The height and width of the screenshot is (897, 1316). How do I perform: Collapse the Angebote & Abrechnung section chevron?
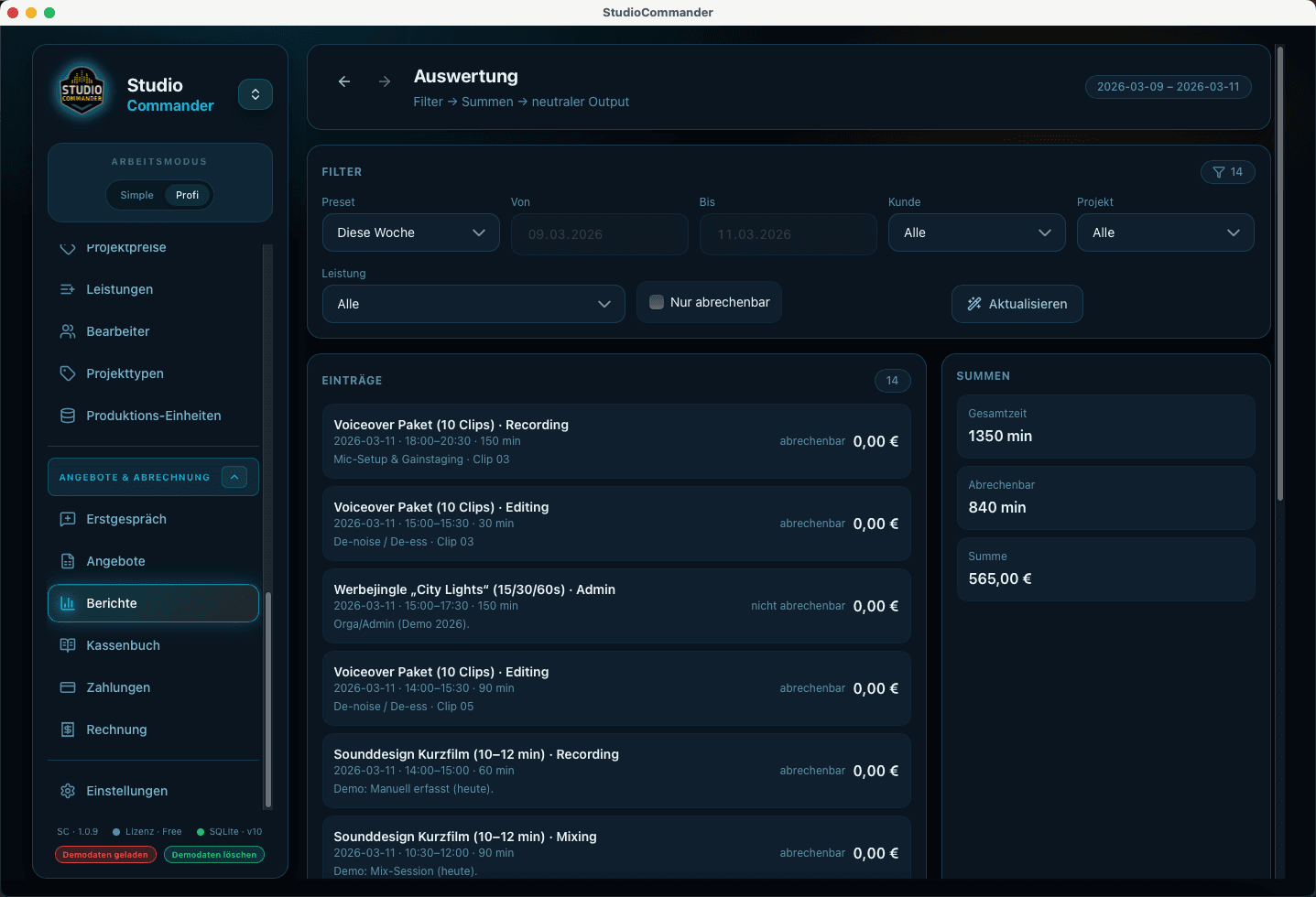click(234, 477)
